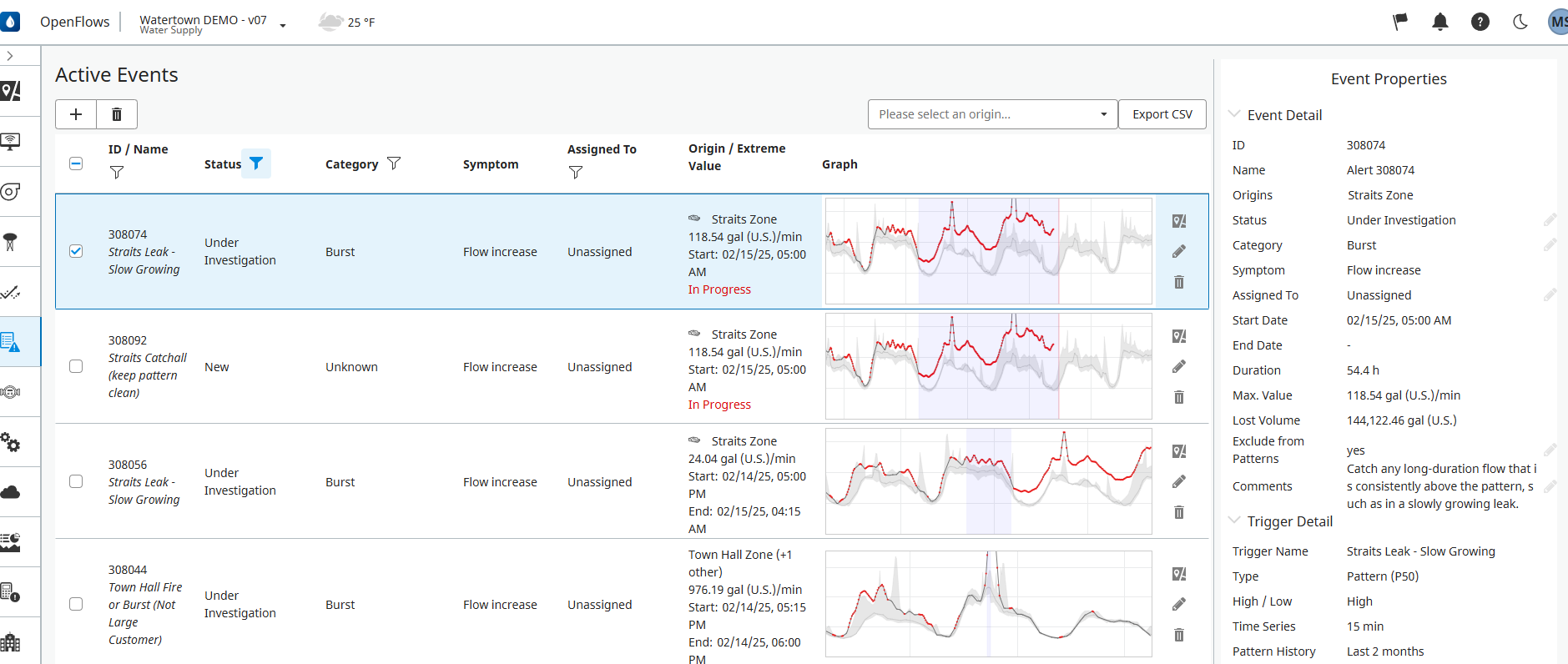The width and height of the screenshot is (1568, 664).
Task: Click the graph thumbnail for event 308044
Action: point(988,604)
